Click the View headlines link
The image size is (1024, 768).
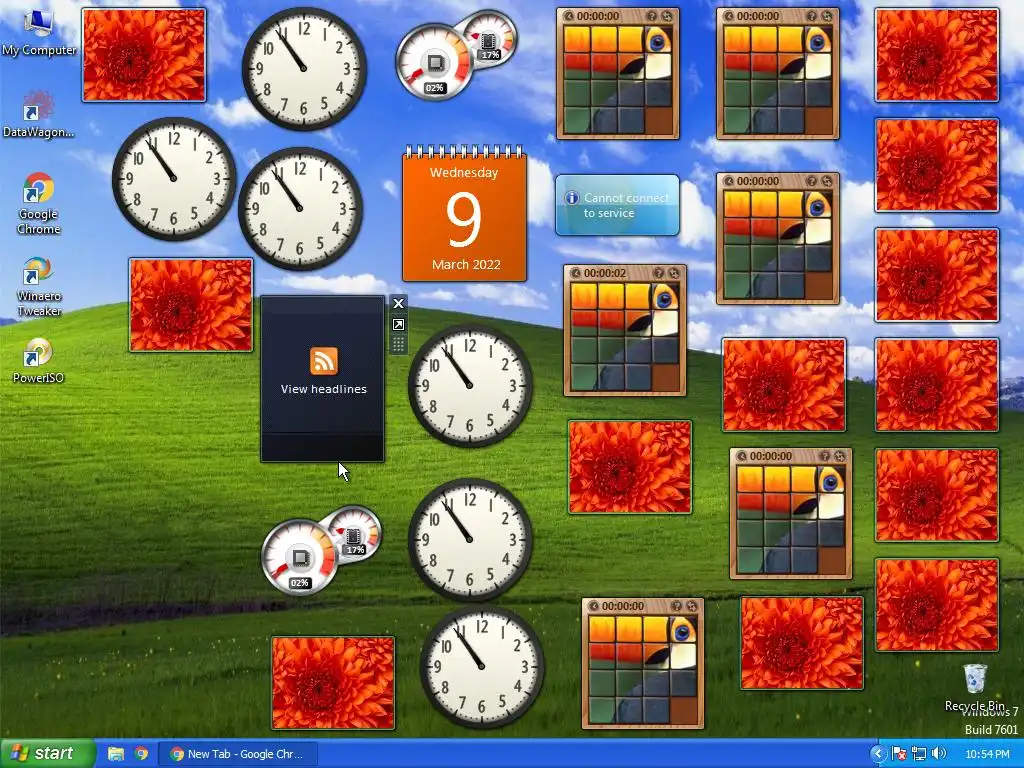tap(323, 389)
